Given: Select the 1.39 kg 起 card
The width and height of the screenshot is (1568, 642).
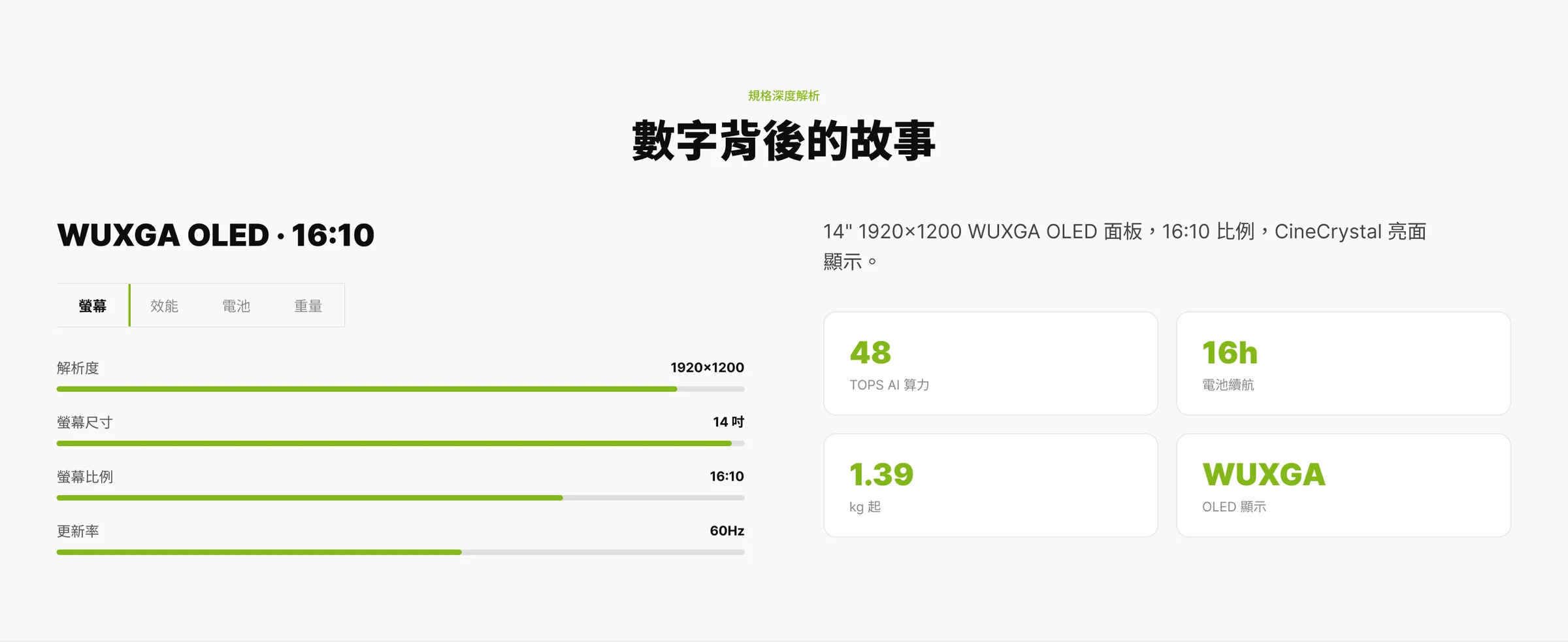Looking at the screenshot, I should pos(990,485).
